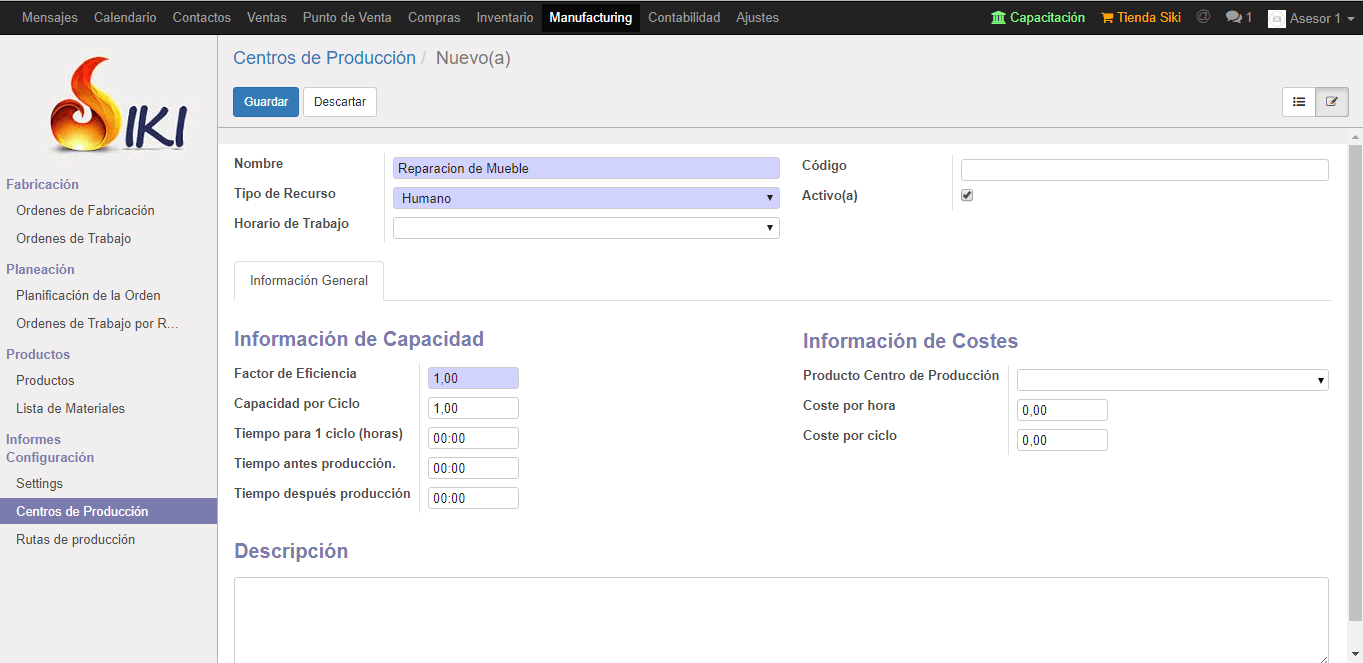The width and height of the screenshot is (1363, 663).
Task: Open the Mensajes menu
Action: [50, 17]
